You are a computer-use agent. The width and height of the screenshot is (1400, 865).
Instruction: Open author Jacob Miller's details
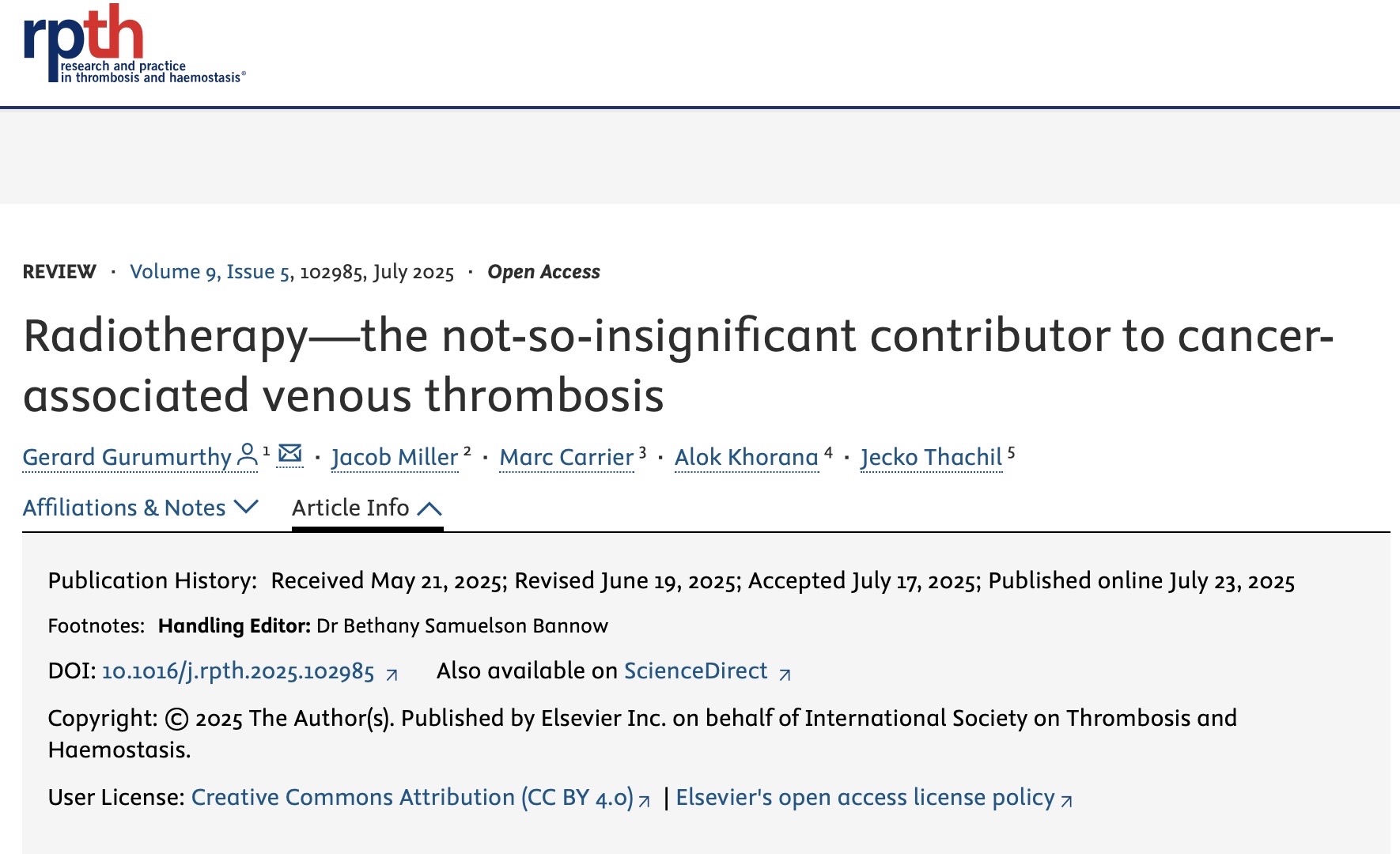click(395, 457)
